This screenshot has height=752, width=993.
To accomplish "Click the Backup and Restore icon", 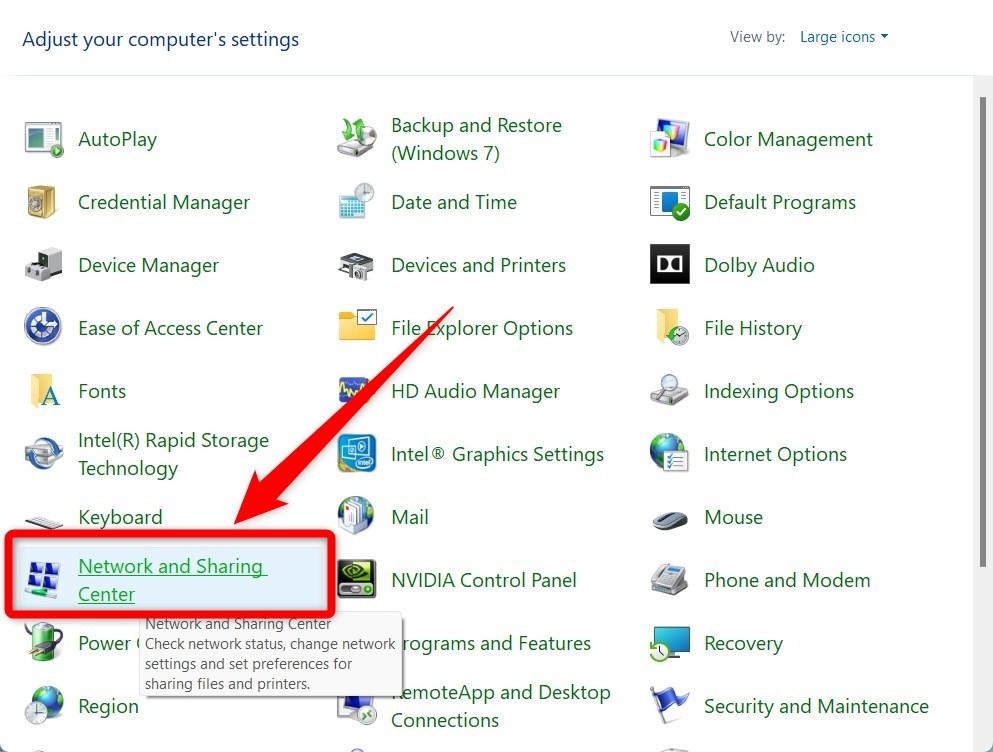I will pyautogui.click(x=357, y=138).
